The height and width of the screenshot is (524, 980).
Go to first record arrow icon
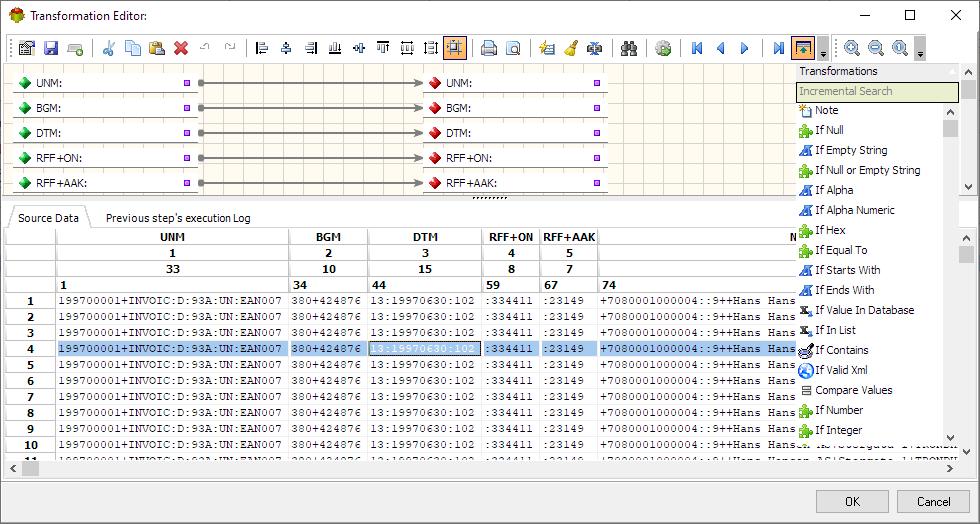[x=697, y=48]
